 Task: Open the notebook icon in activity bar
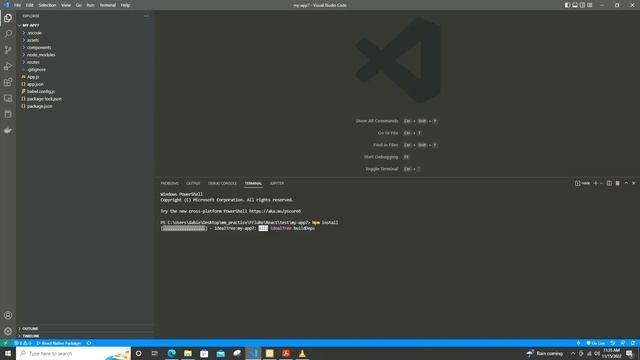pyautogui.click(x=8, y=114)
